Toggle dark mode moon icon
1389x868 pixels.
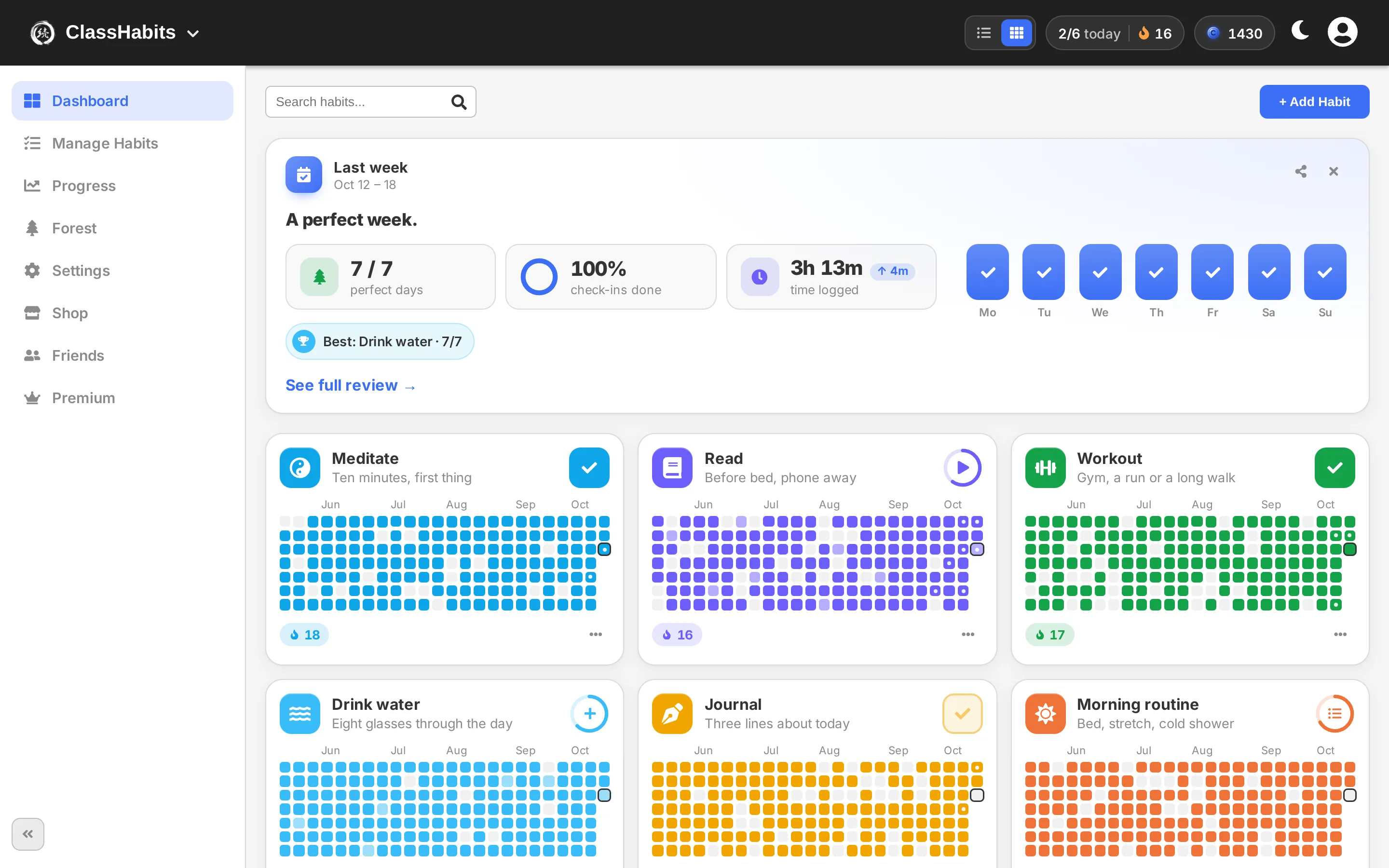pyautogui.click(x=1301, y=31)
